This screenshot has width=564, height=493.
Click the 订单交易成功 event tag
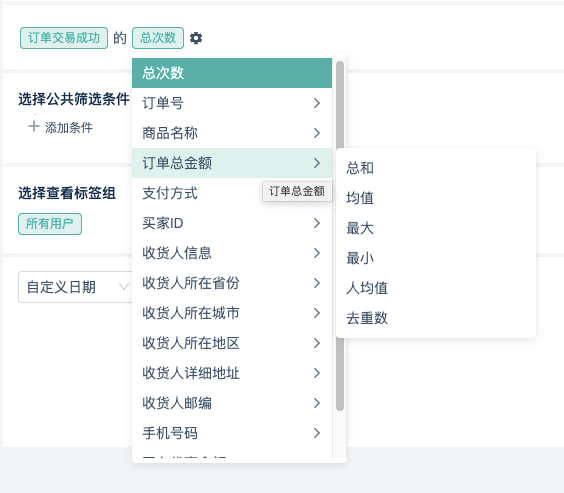64,38
